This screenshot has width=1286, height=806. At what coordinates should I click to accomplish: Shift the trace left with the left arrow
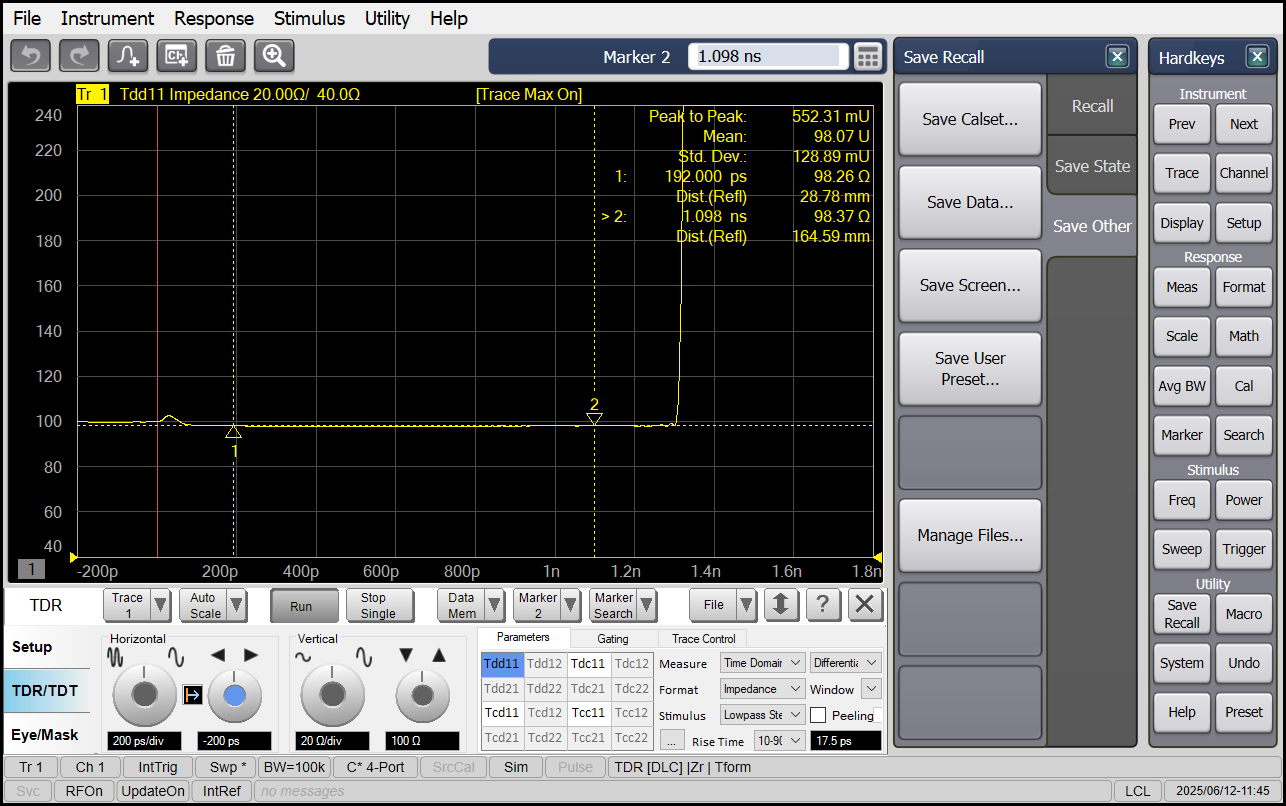218,656
